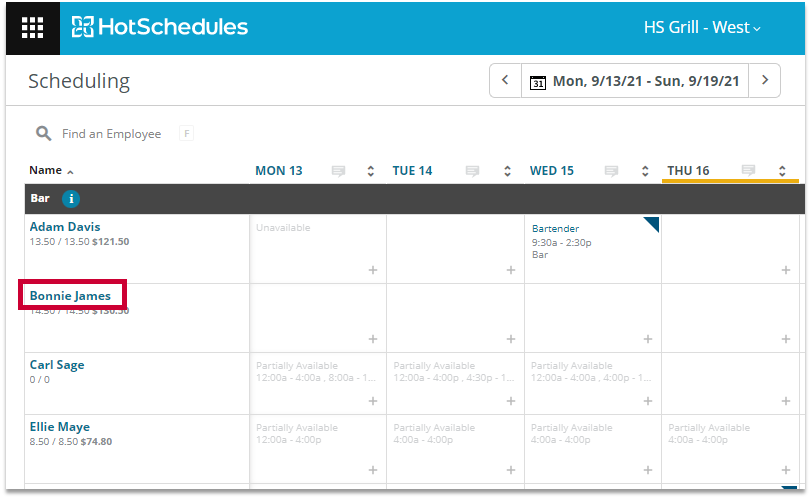Expand the HS Grill - West location dropdown
811x499 pixels.
[x=702, y=27]
